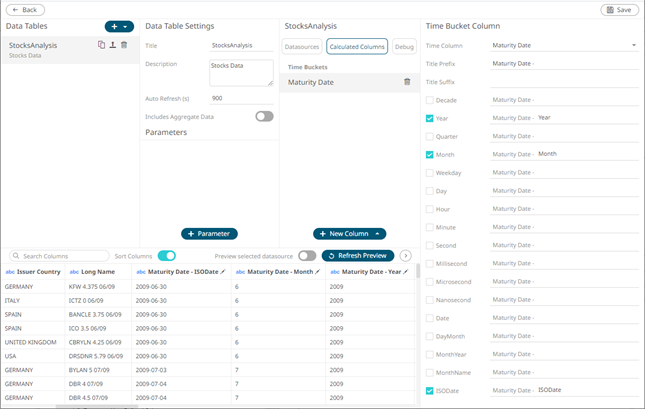Check the Hour time bucket
645x409 pixels.
[429, 209]
